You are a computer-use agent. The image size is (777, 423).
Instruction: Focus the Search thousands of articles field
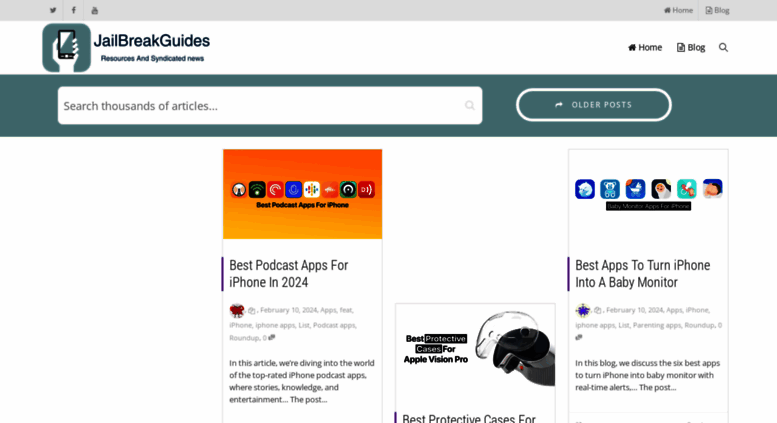(x=270, y=106)
